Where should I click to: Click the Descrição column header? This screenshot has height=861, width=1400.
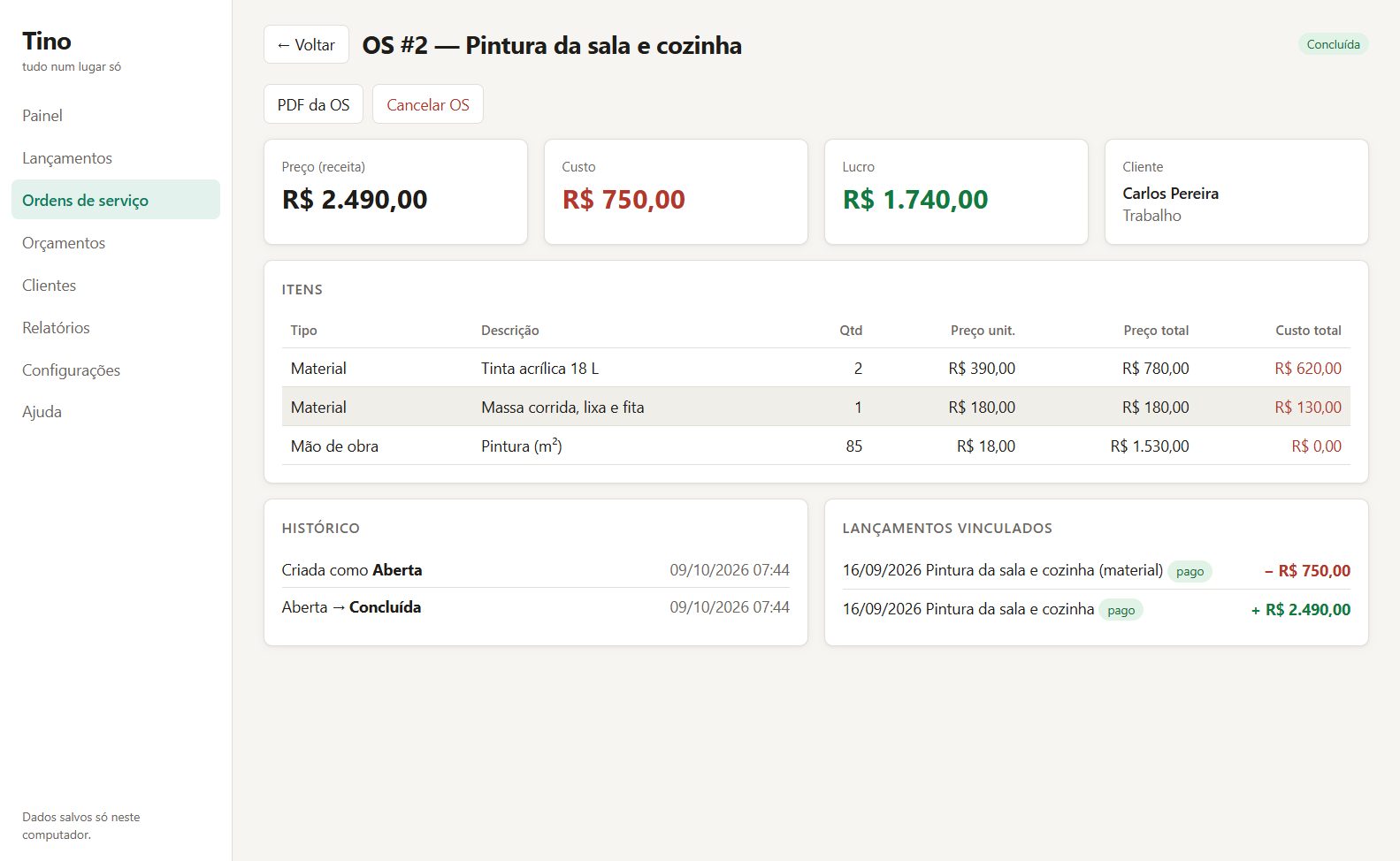click(510, 331)
